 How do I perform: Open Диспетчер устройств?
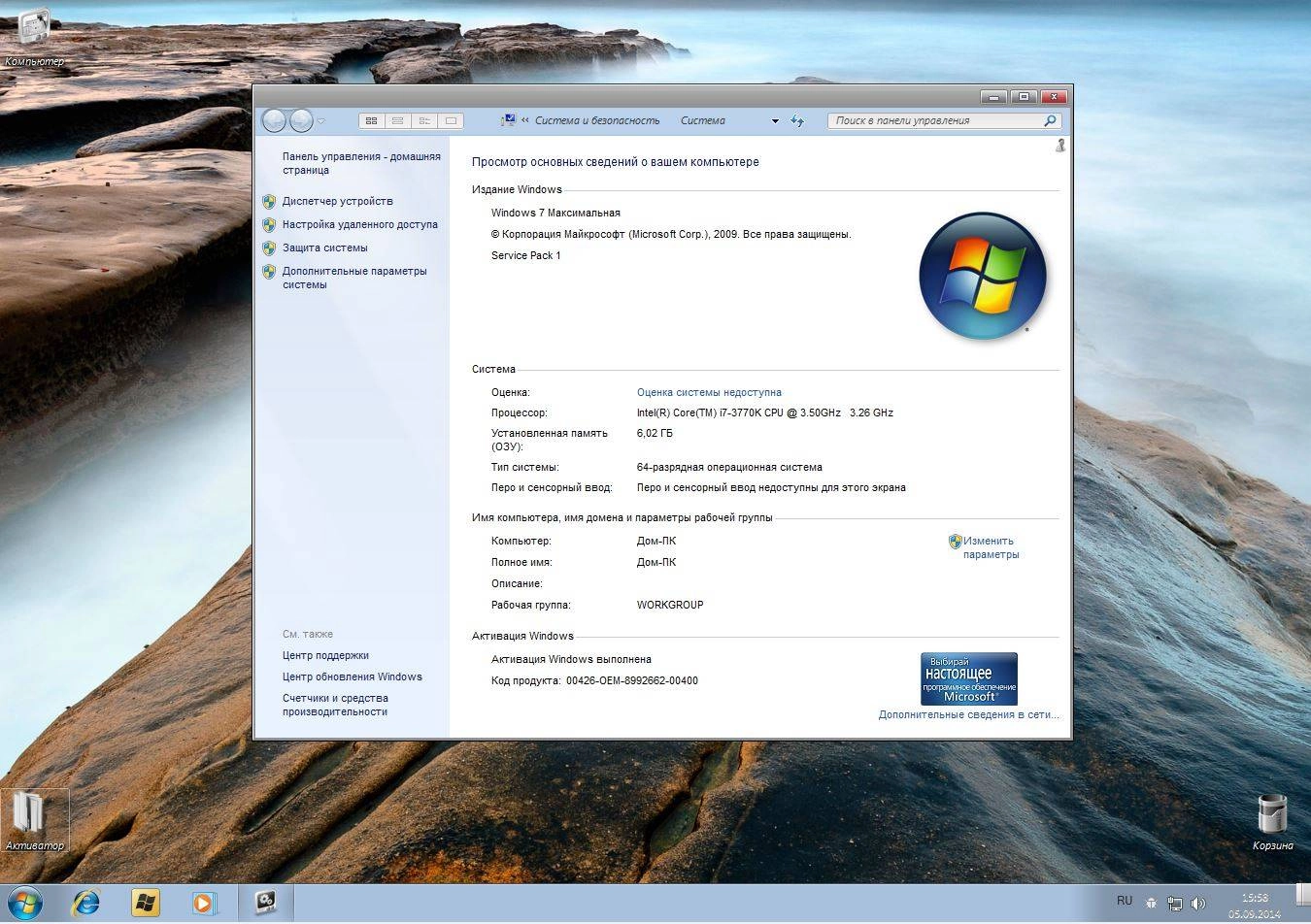coord(338,201)
